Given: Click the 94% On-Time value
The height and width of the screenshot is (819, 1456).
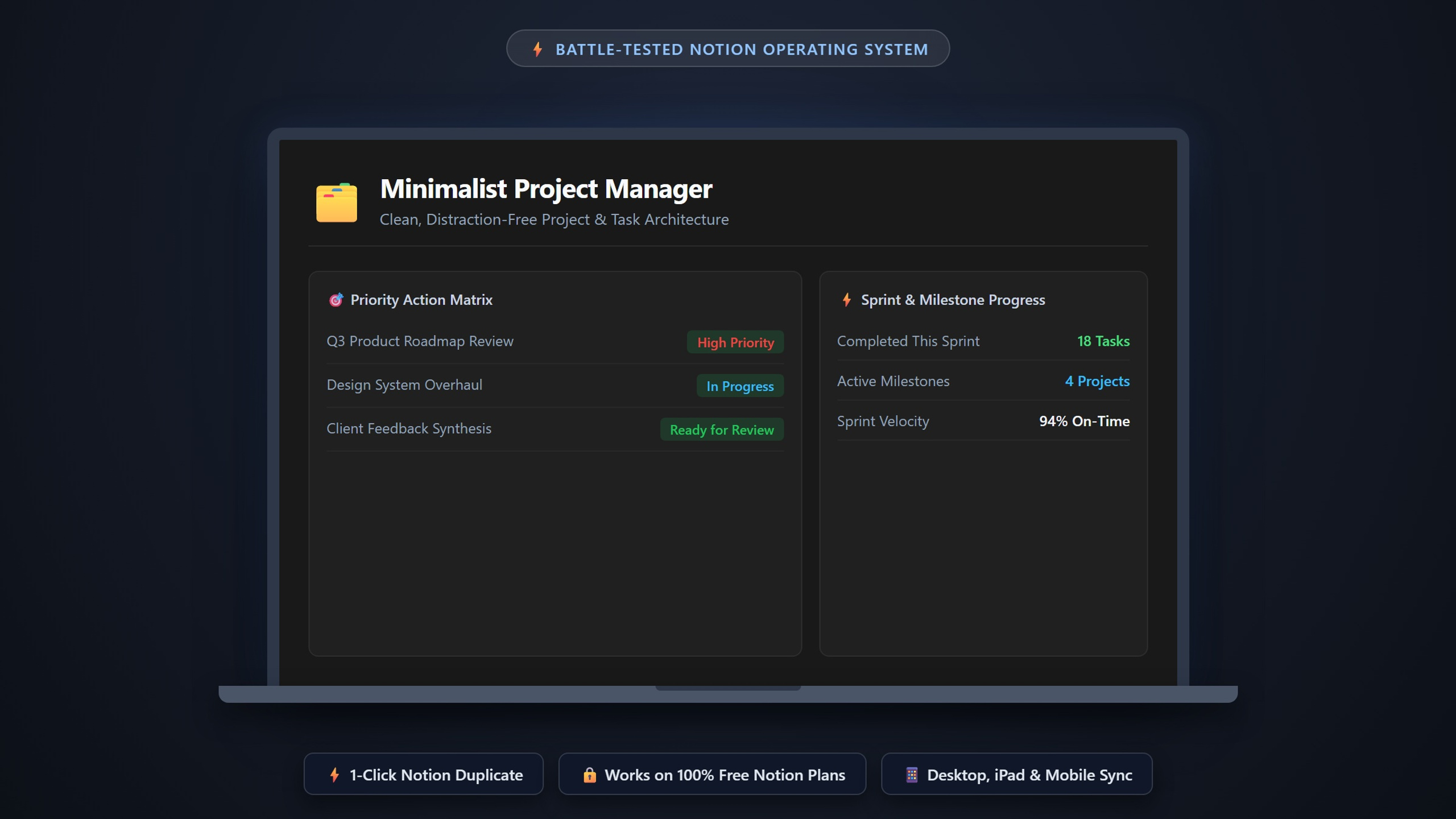Looking at the screenshot, I should click(1085, 421).
